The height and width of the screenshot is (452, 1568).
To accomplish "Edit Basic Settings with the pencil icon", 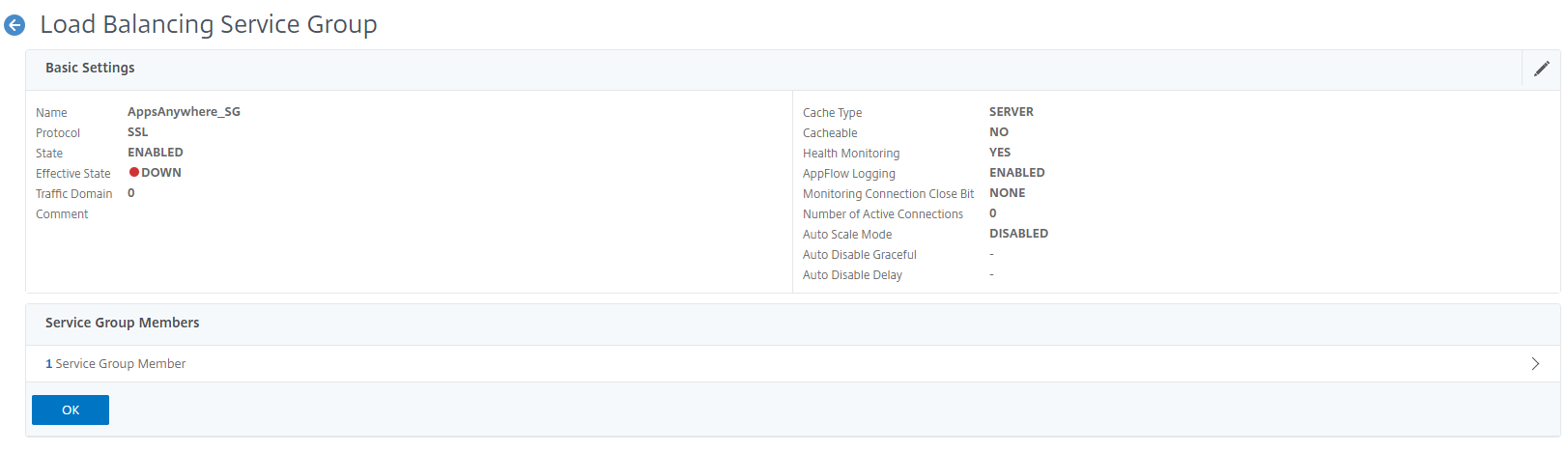I will click(1541, 69).
